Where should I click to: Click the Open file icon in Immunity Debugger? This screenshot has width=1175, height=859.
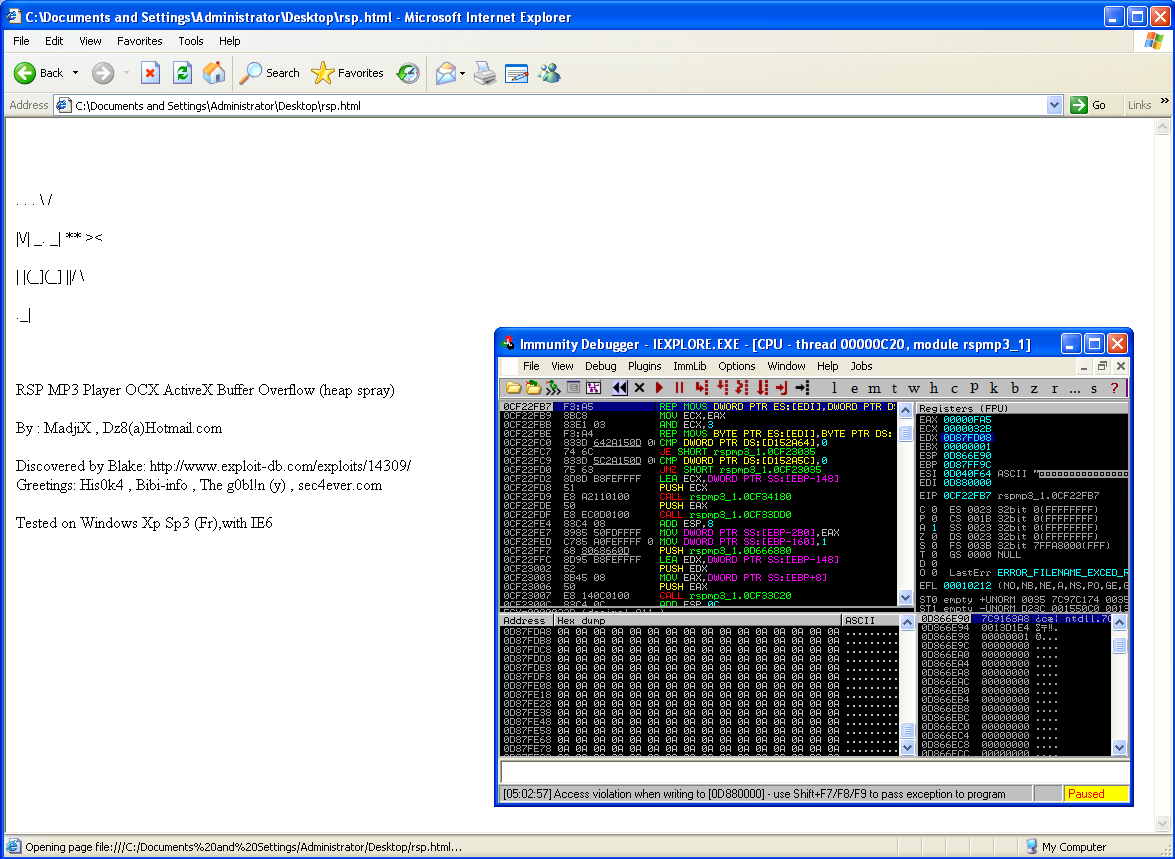513,388
